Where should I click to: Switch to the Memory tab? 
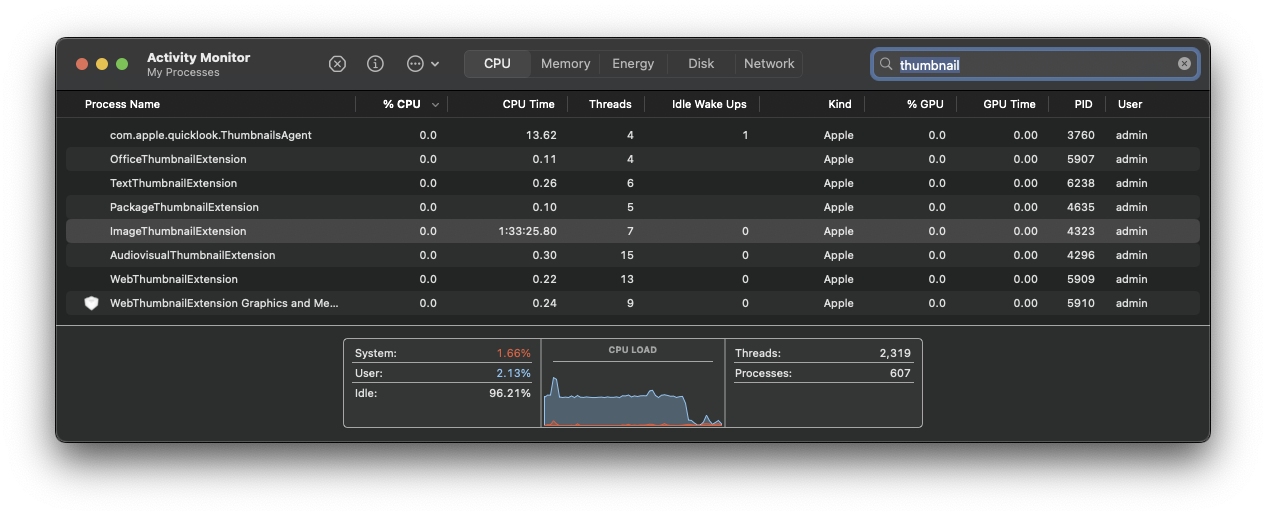[x=565, y=64]
